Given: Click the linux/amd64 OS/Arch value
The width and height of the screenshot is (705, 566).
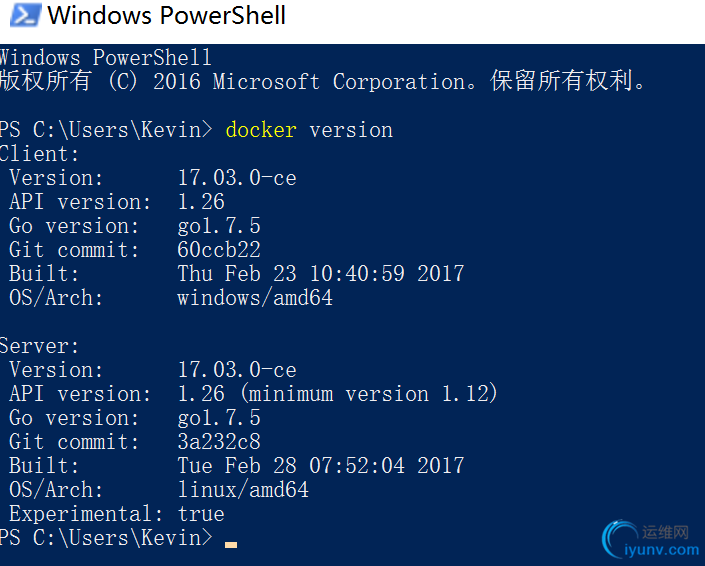Looking at the screenshot, I should 243,490.
